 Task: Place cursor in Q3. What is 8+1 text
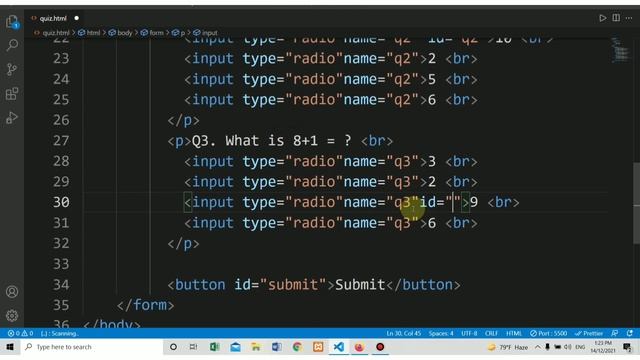(x=255, y=141)
